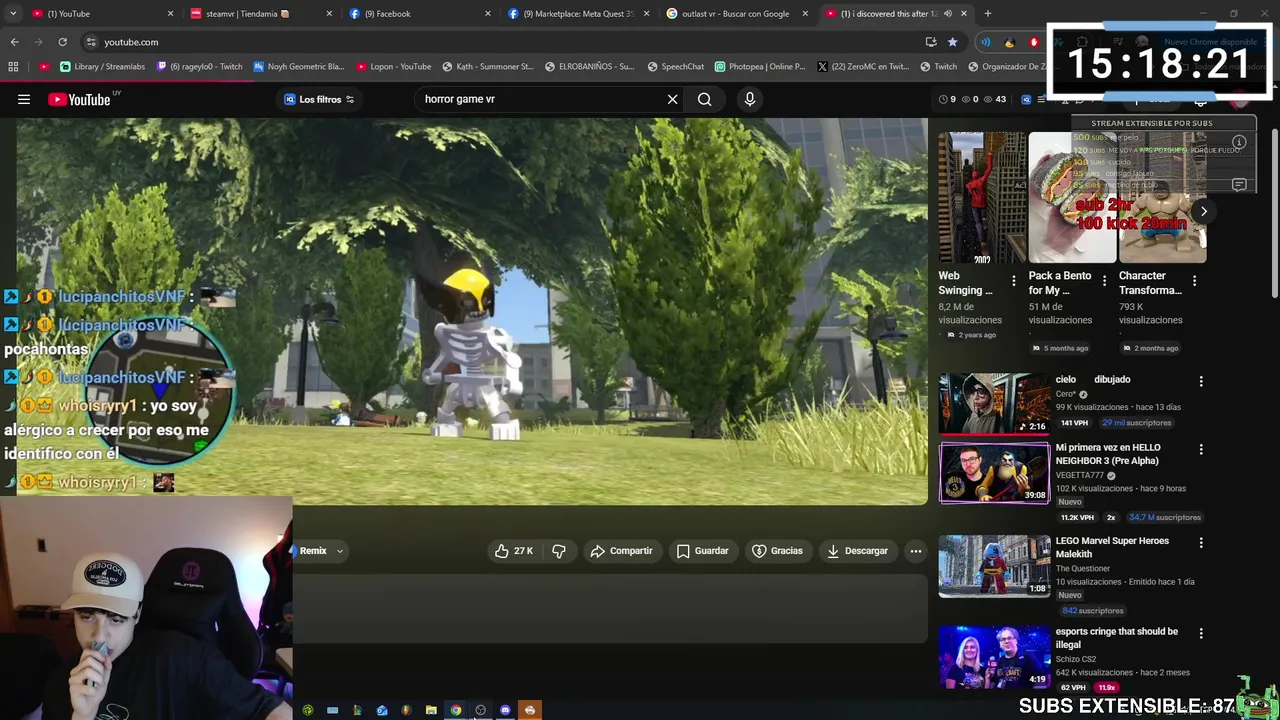Dislike the video with thumbs down
Image resolution: width=1280 pixels, height=720 pixels.
(x=559, y=551)
